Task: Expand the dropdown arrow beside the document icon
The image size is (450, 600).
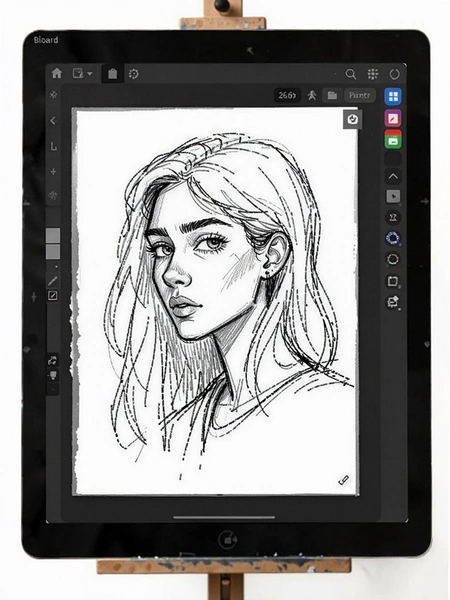Action: (x=90, y=73)
